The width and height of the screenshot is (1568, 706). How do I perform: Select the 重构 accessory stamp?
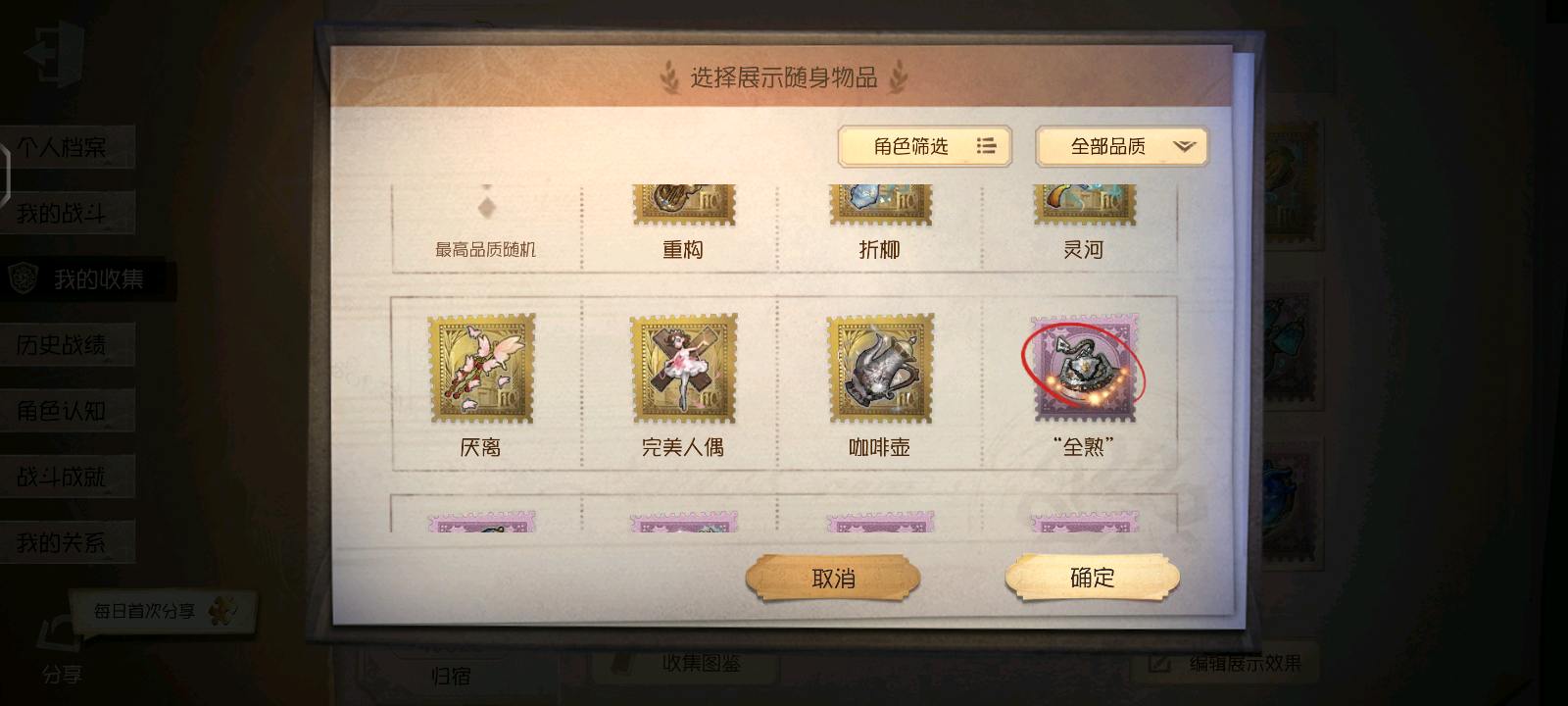683,205
